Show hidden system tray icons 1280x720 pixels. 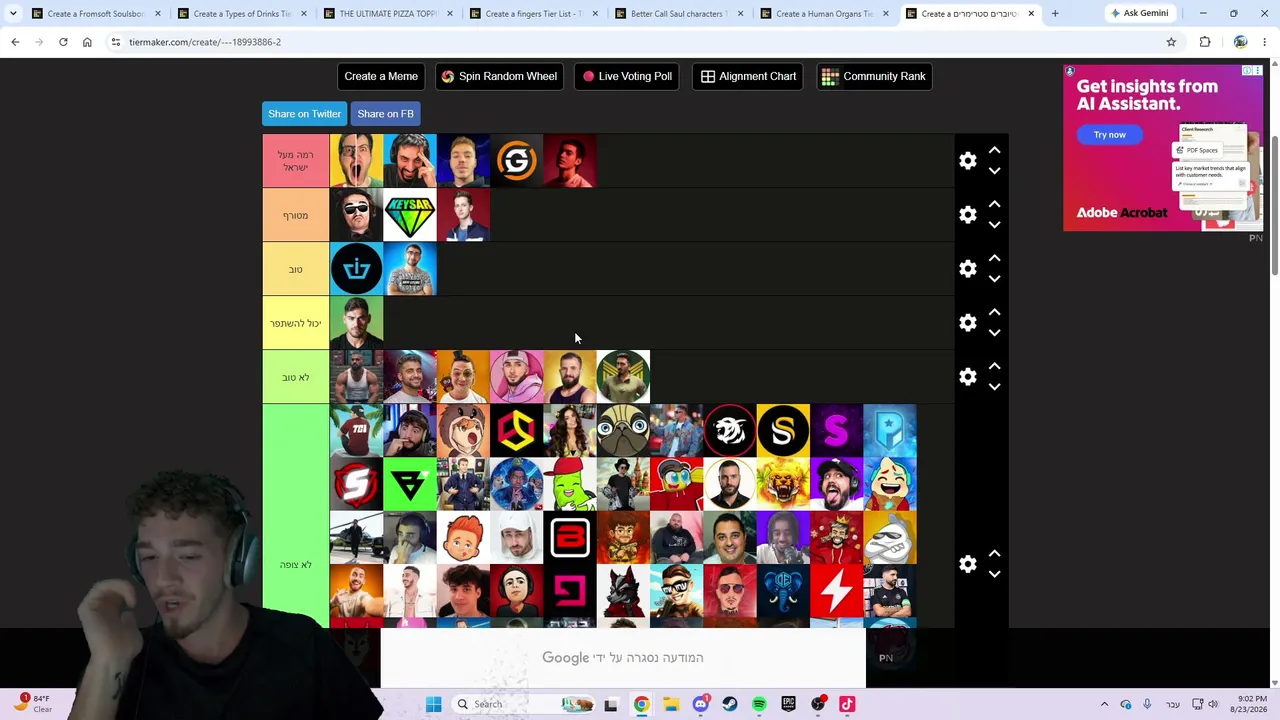pos(1104,704)
